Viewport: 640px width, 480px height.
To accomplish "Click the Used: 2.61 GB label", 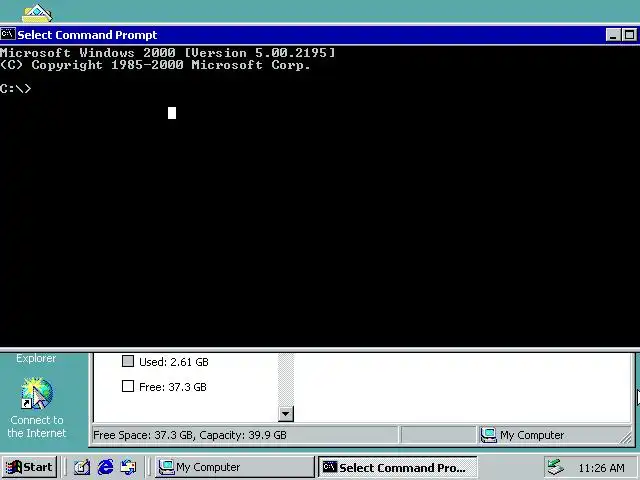I will (173, 362).
